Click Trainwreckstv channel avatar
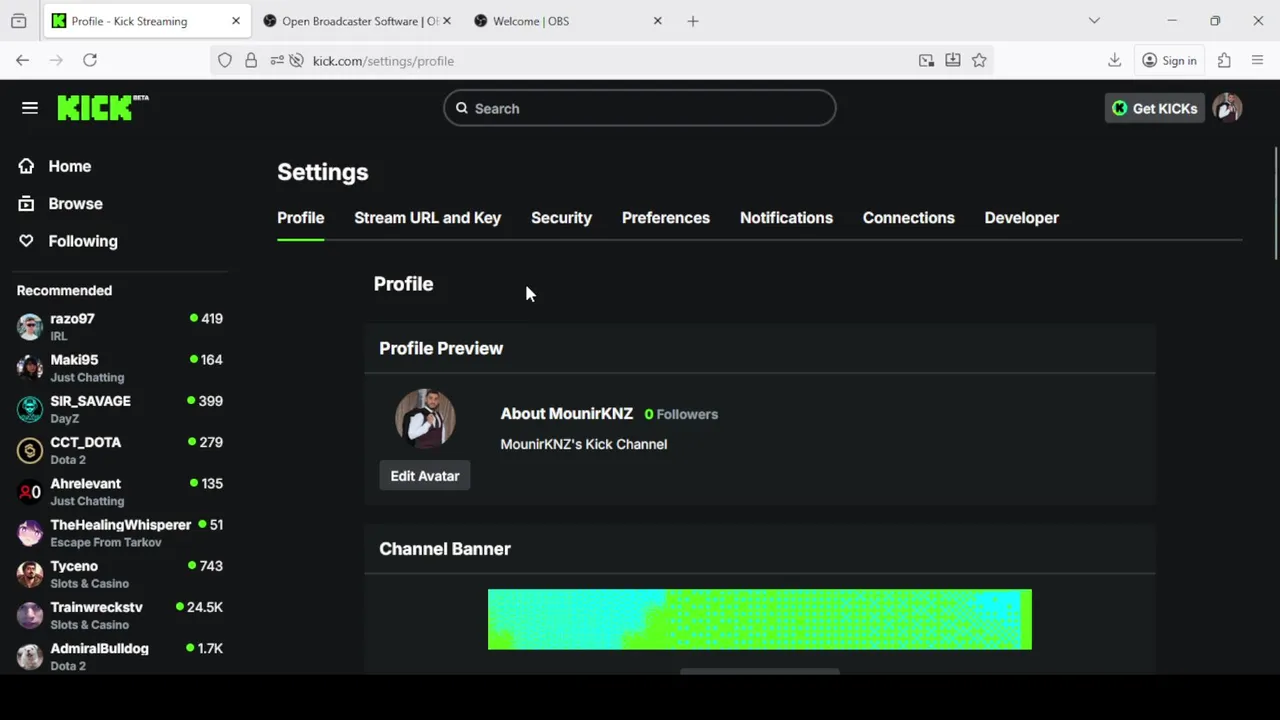 (x=30, y=615)
